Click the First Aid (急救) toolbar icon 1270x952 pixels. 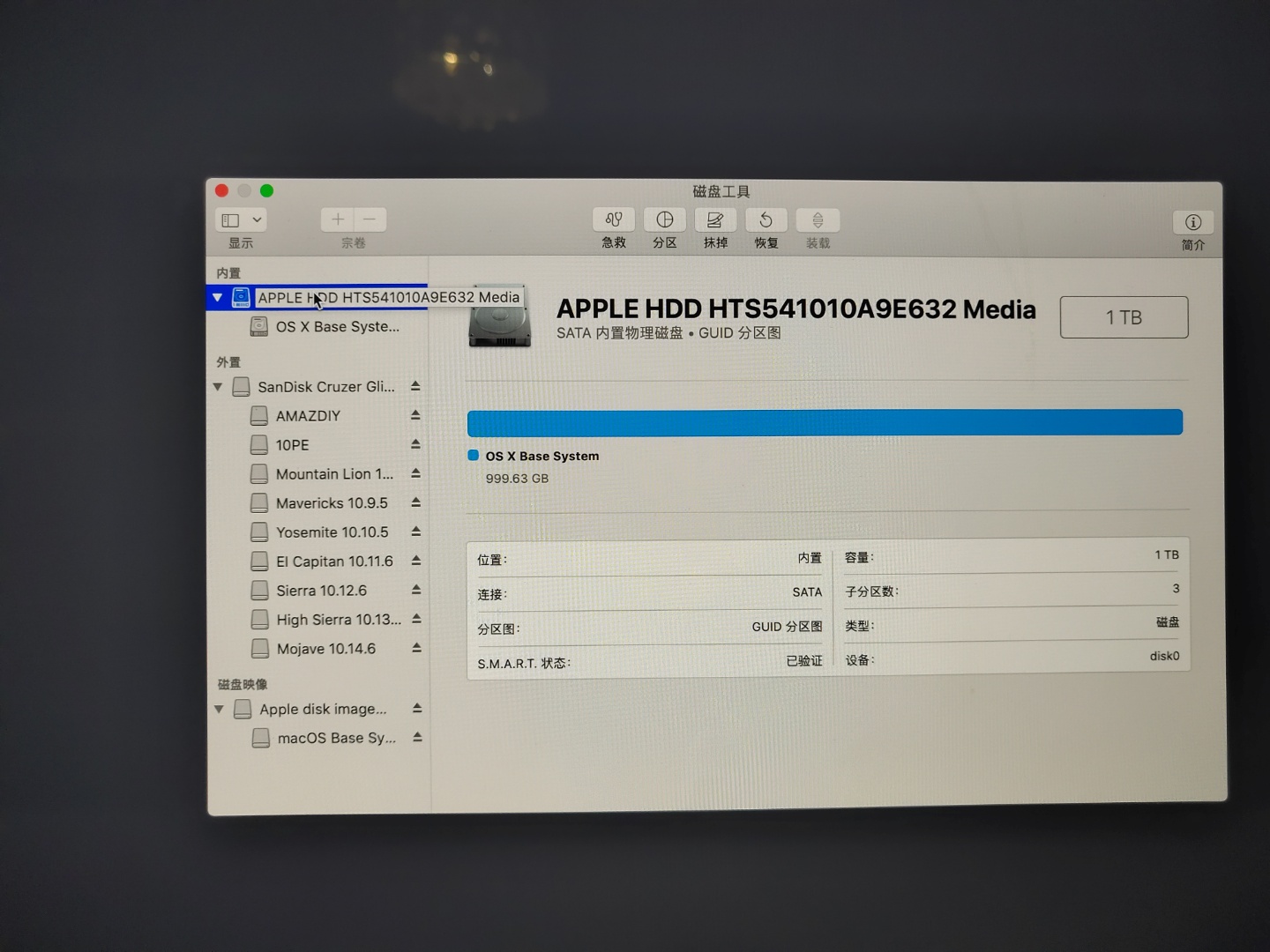pos(614,219)
